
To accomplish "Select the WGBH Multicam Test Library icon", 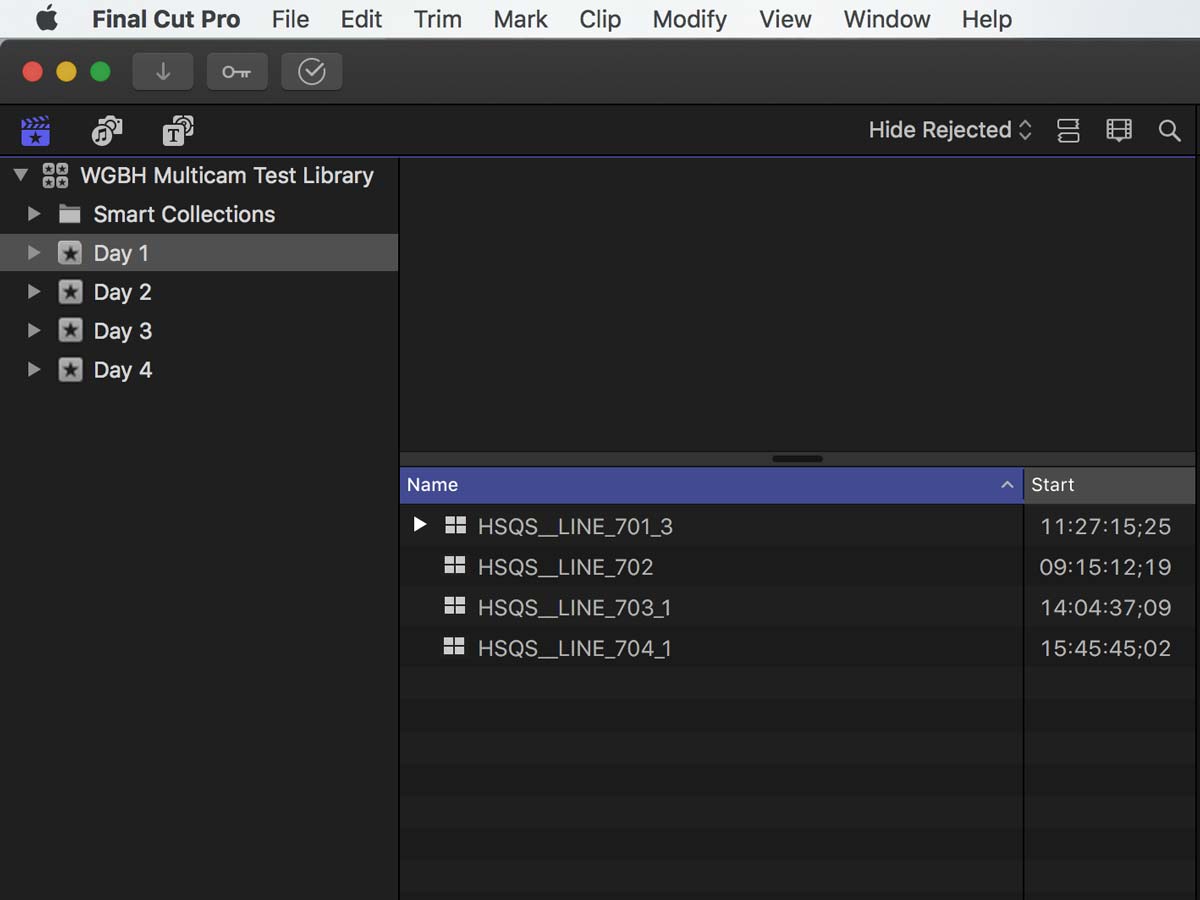I will 55,176.
